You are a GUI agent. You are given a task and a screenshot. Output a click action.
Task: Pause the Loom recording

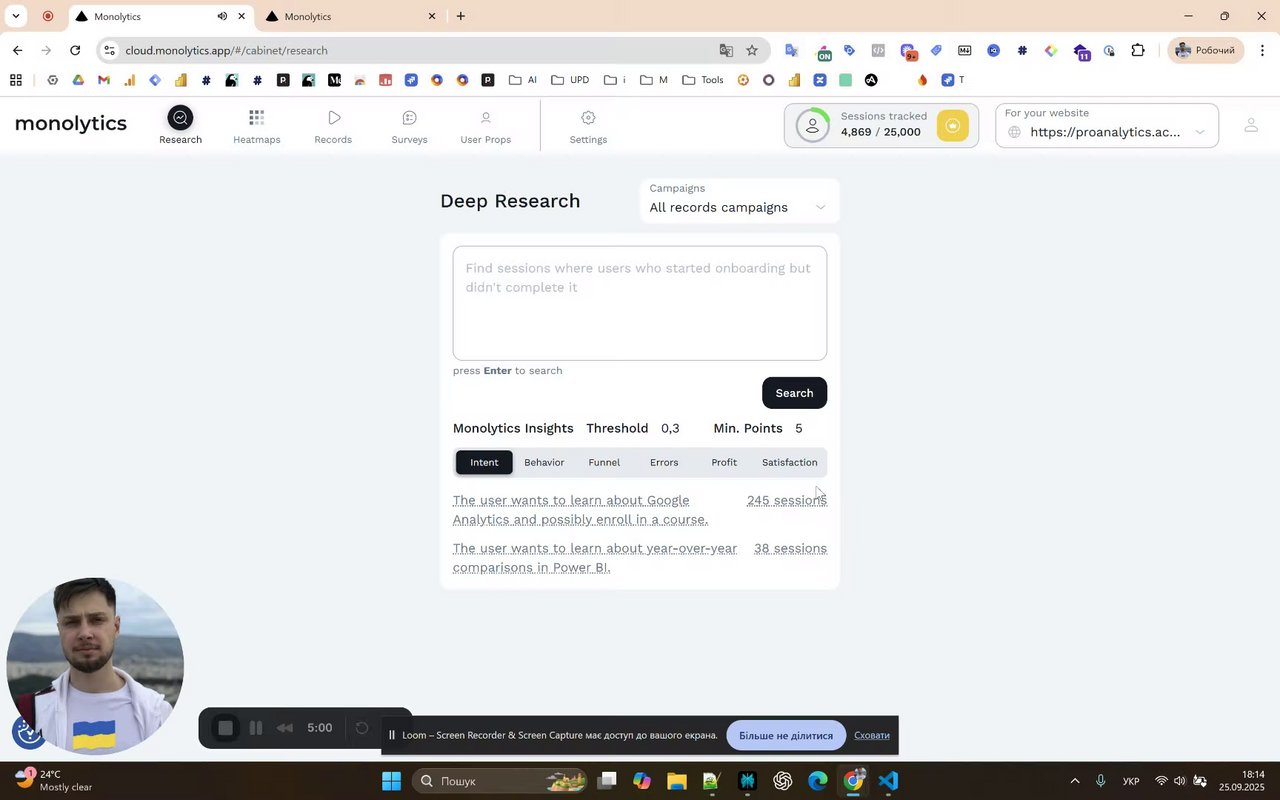[256, 728]
